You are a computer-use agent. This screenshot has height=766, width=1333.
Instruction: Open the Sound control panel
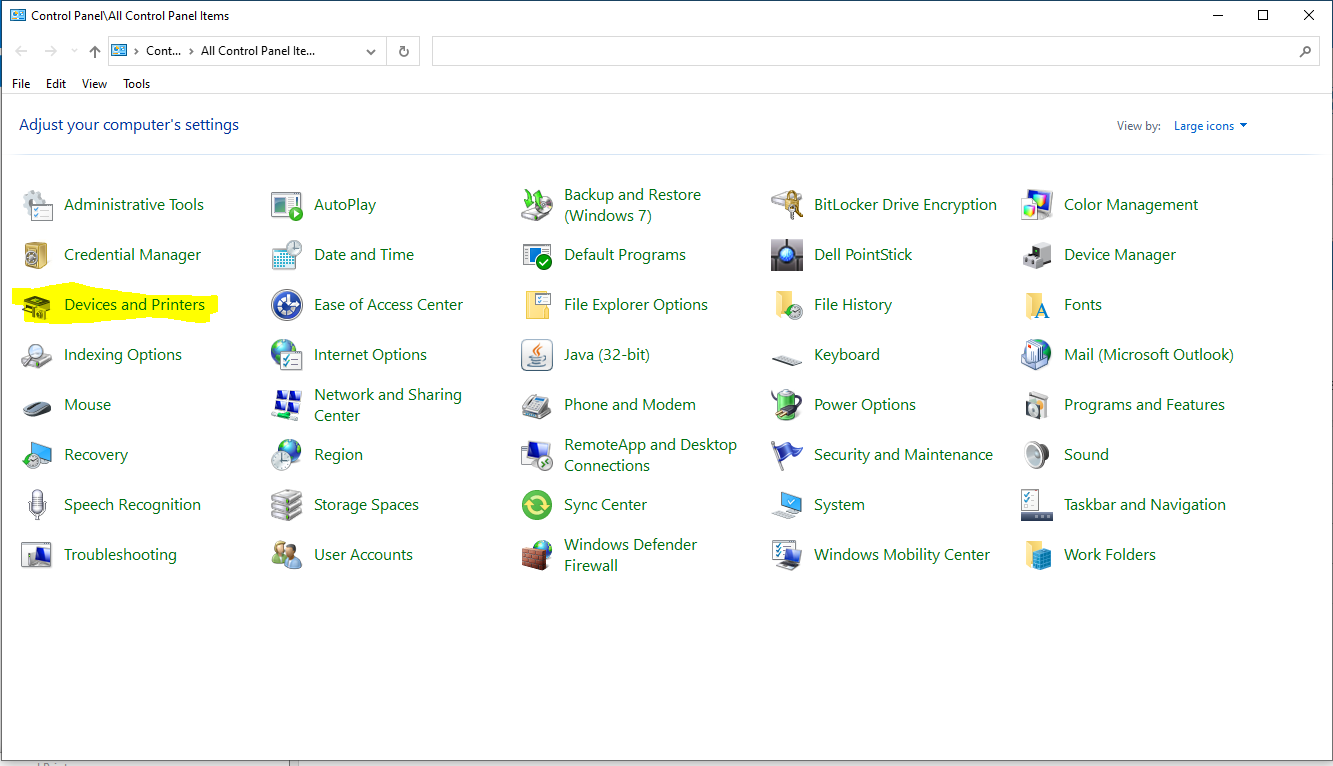pyautogui.click(x=1085, y=454)
